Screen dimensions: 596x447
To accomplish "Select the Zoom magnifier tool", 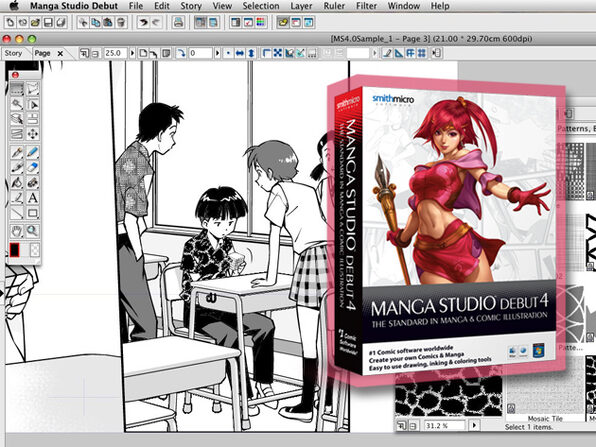I will coord(33,231).
